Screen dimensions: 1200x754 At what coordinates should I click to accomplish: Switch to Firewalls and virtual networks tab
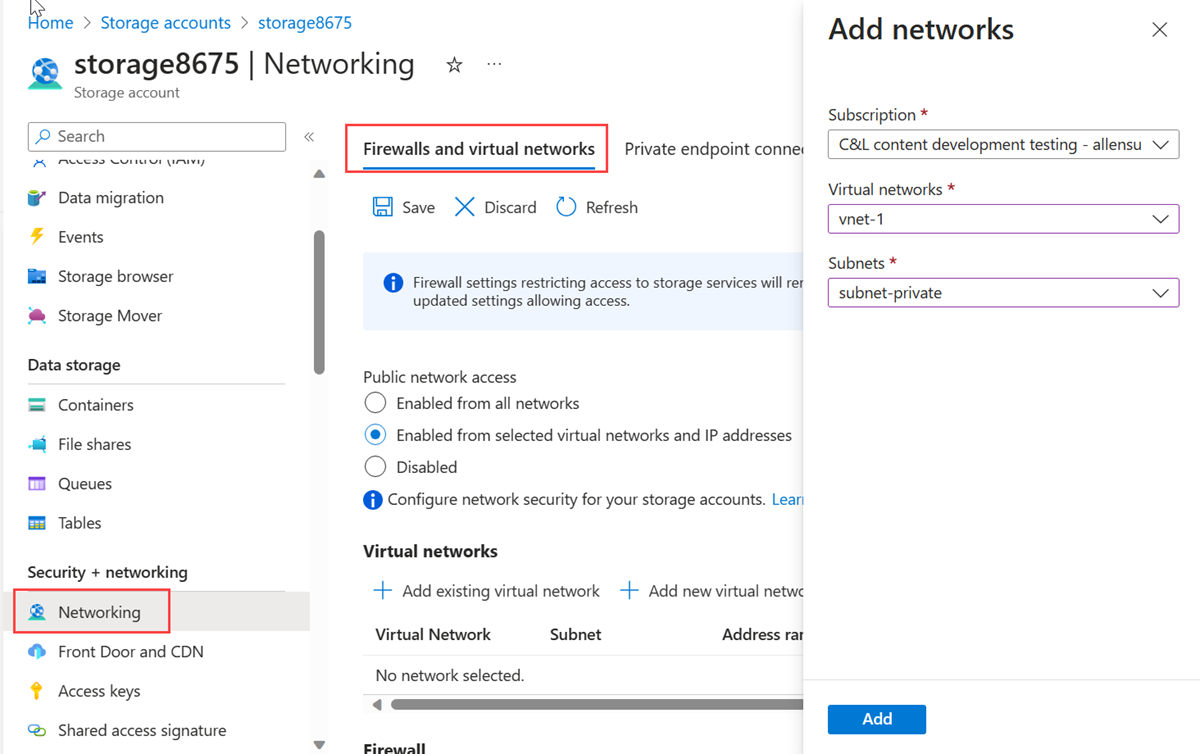pos(478,149)
